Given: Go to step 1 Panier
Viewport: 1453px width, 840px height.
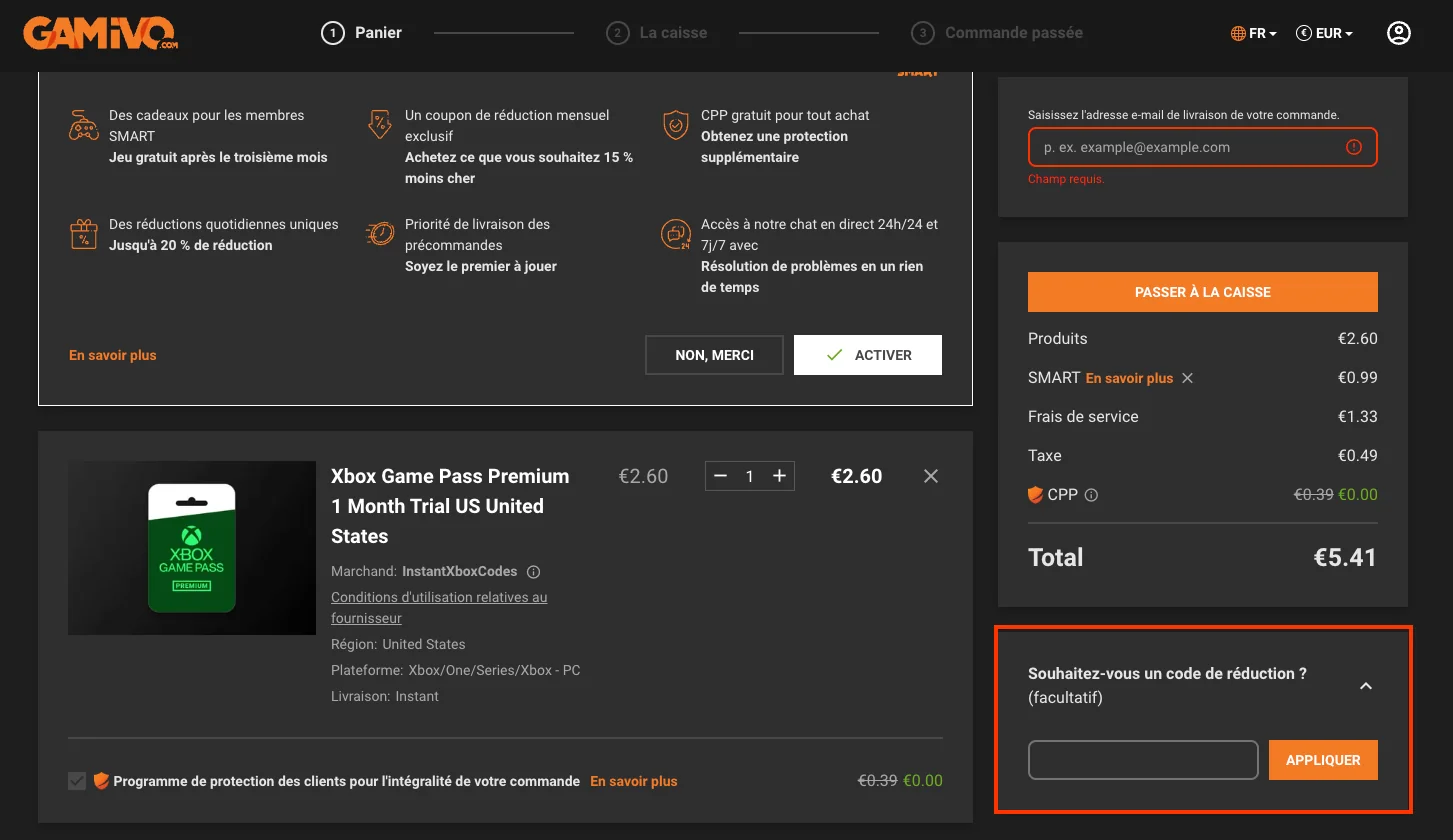Looking at the screenshot, I should point(361,33).
